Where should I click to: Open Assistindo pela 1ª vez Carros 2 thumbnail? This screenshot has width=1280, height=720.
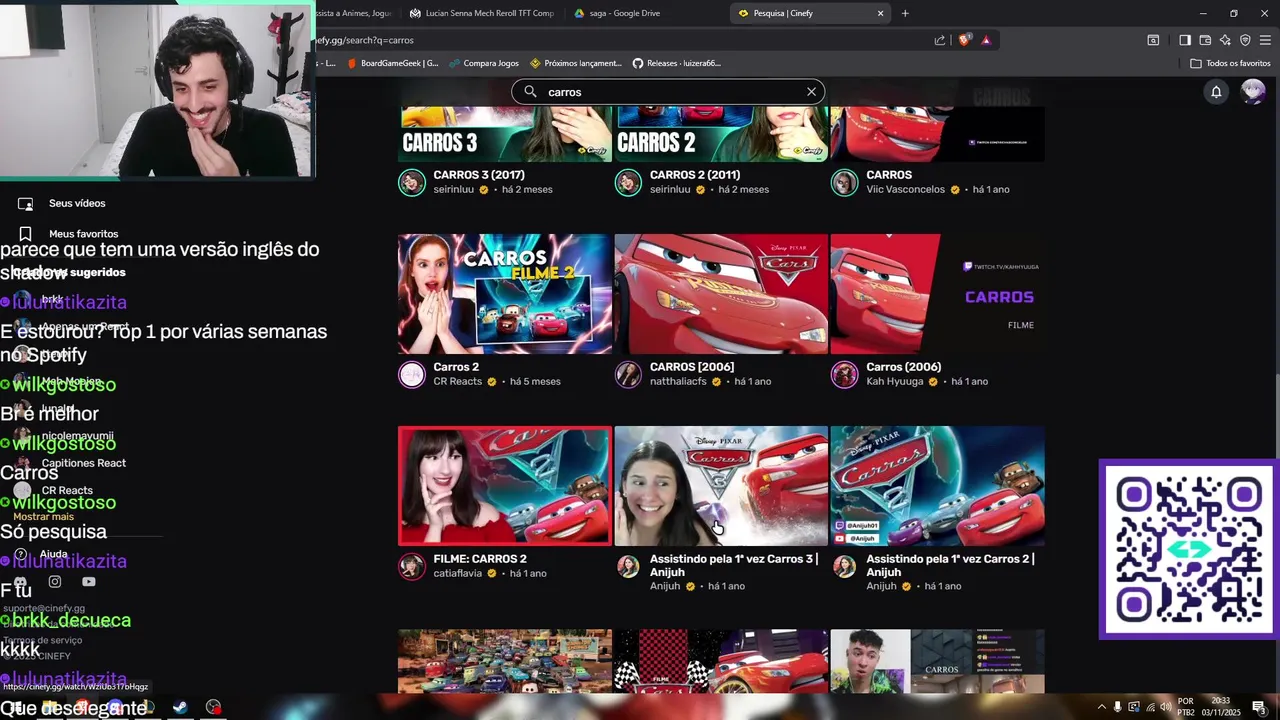937,486
